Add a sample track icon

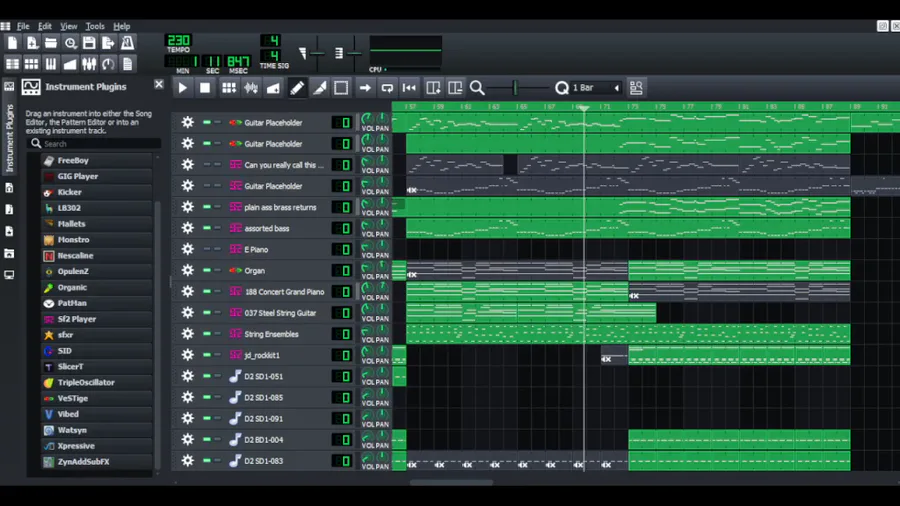click(251, 88)
